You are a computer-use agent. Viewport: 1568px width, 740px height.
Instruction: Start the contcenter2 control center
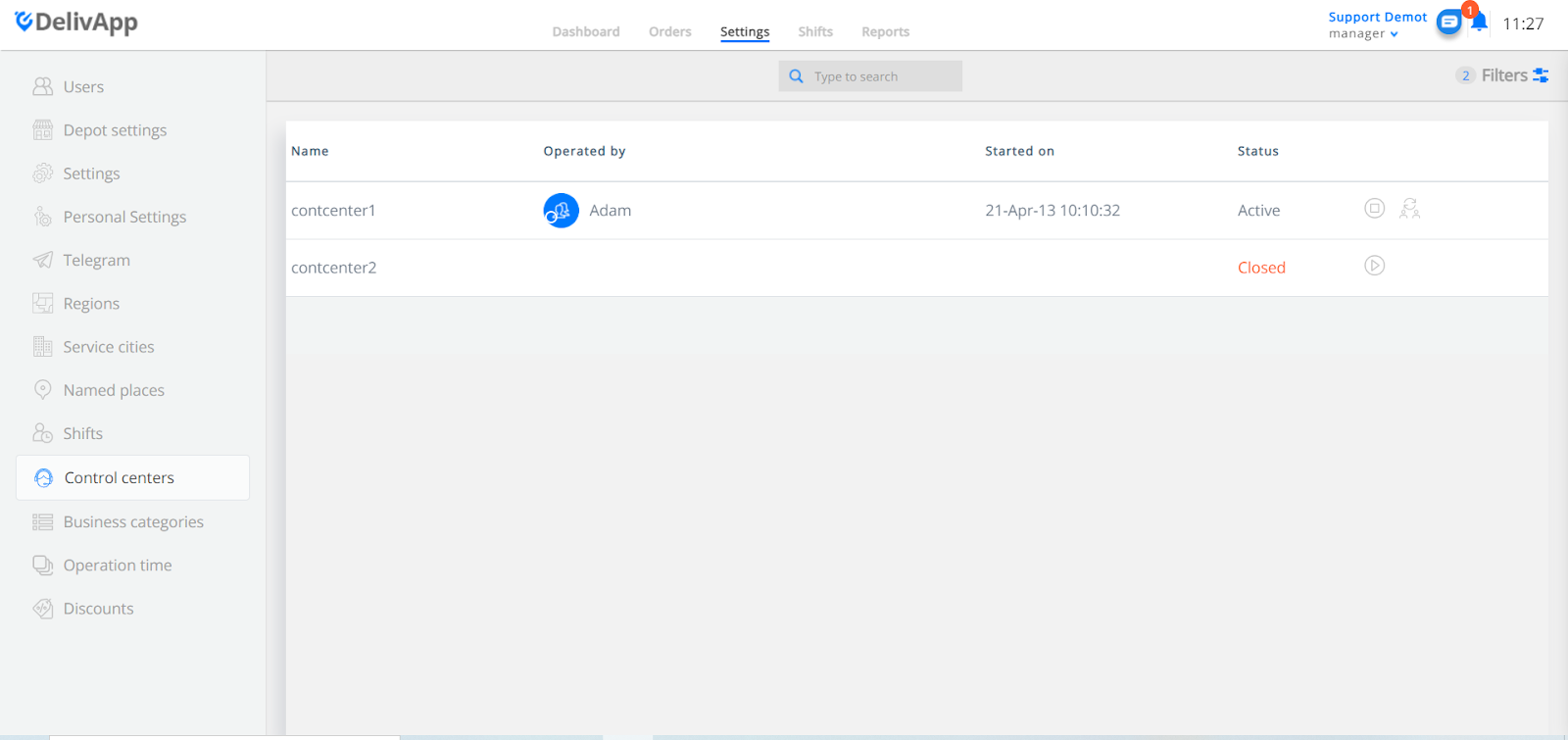click(1374, 266)
